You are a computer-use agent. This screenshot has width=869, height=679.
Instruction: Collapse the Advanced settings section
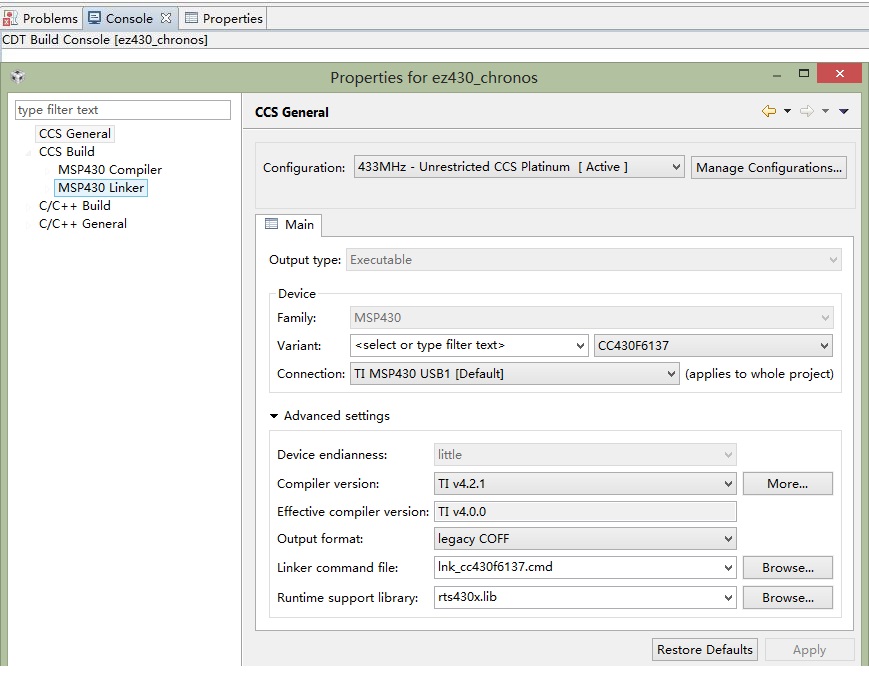(274, 416)
